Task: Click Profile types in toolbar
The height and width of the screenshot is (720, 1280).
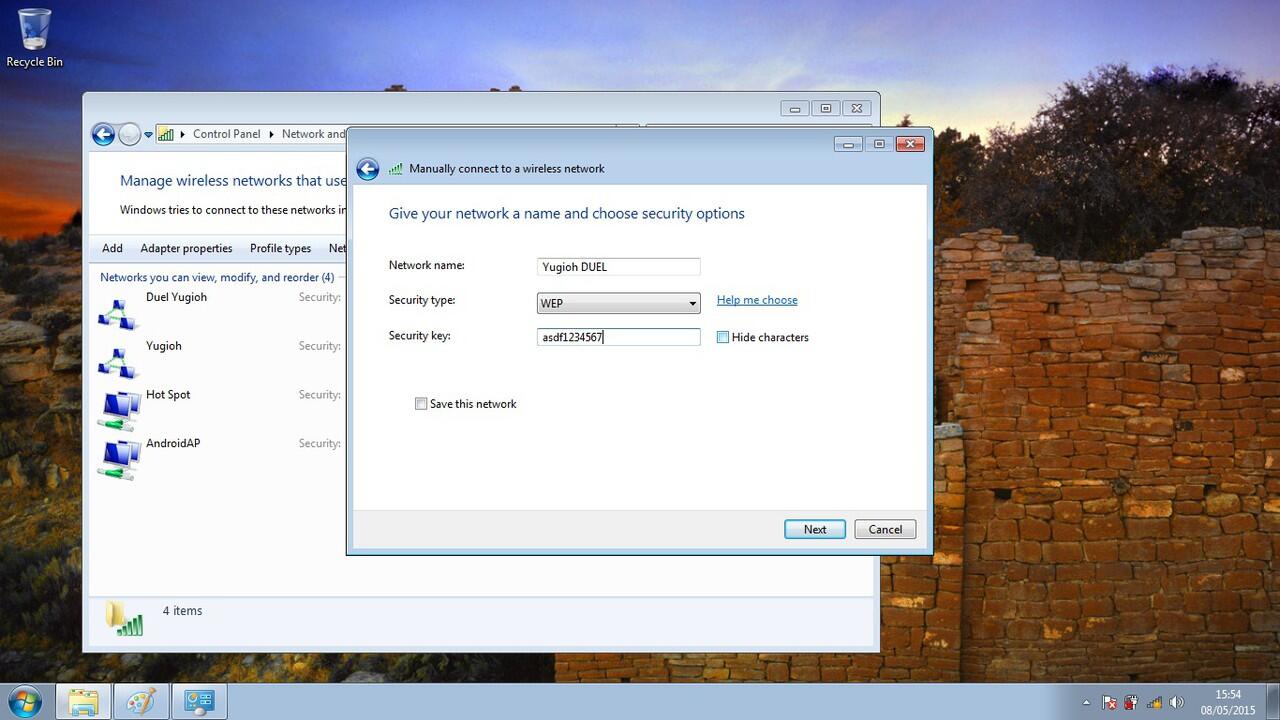Action: click(x=280, y=248)
